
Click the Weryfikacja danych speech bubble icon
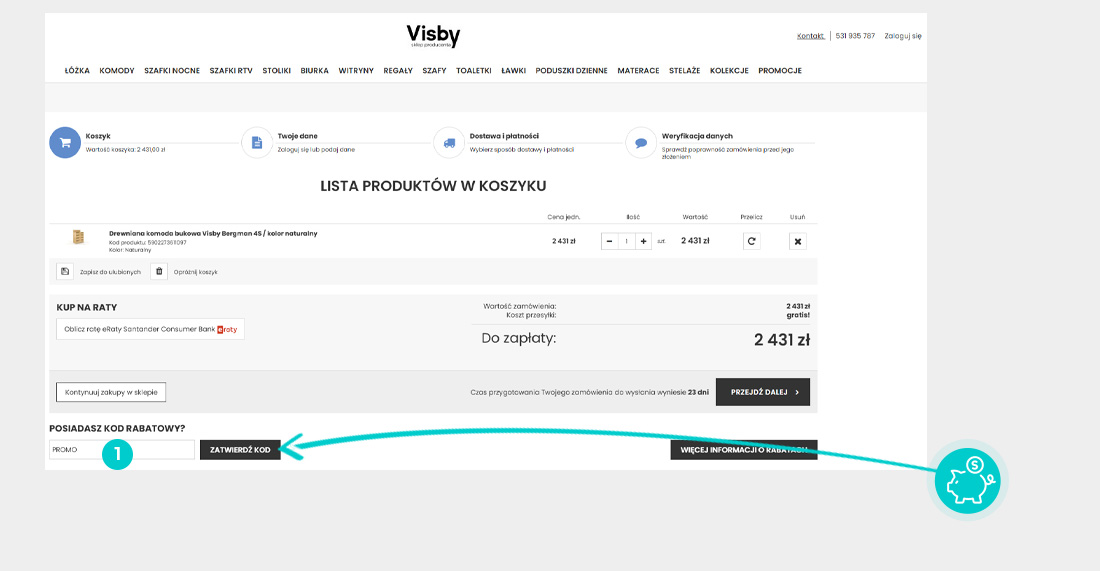[x=640, y=142]
